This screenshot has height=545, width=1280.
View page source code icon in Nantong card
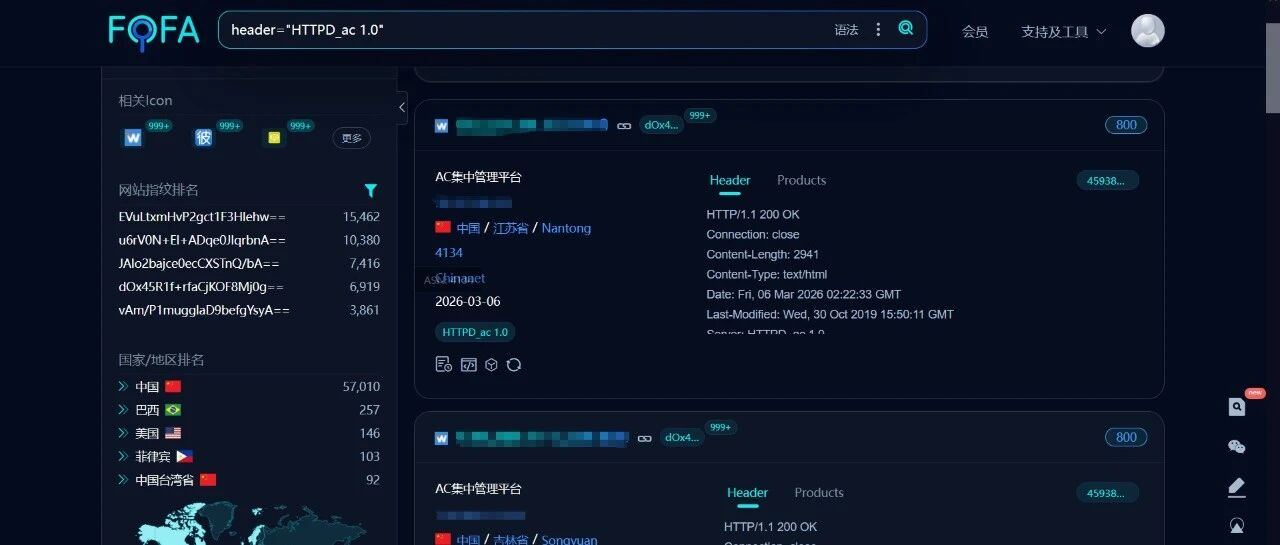tap(468, 365)
